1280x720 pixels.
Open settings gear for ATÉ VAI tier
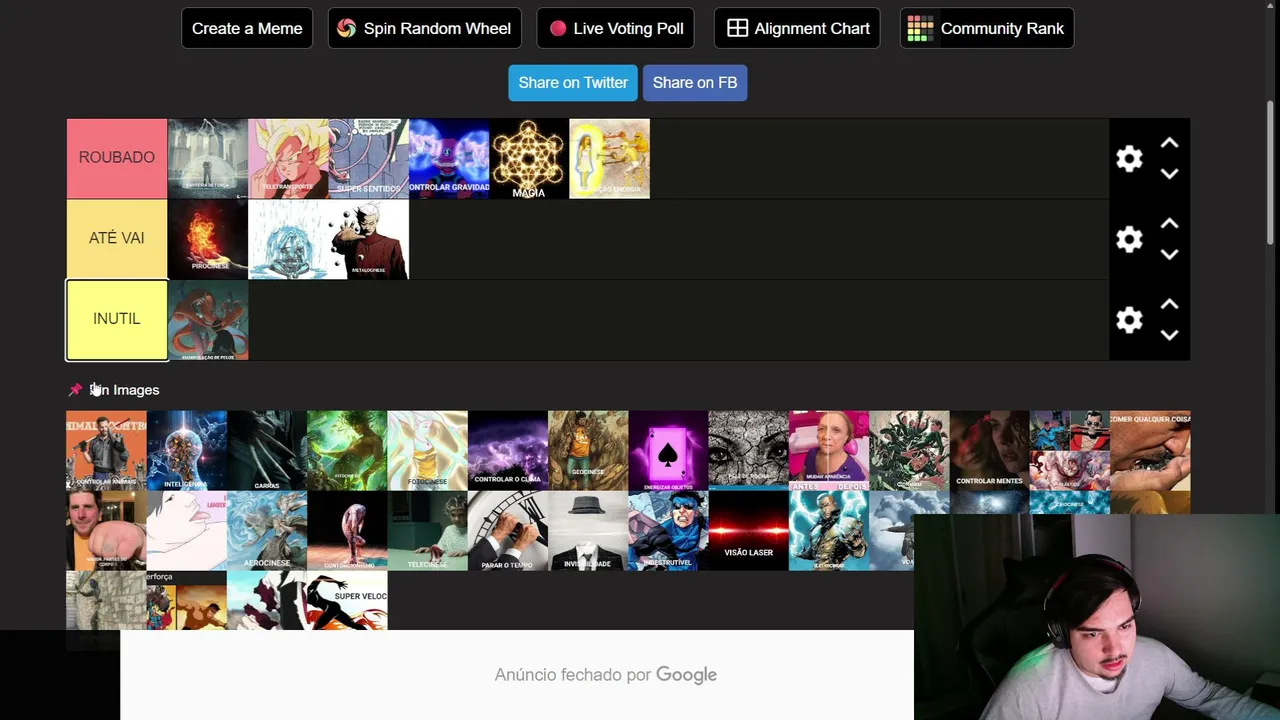coord(1129,239)
